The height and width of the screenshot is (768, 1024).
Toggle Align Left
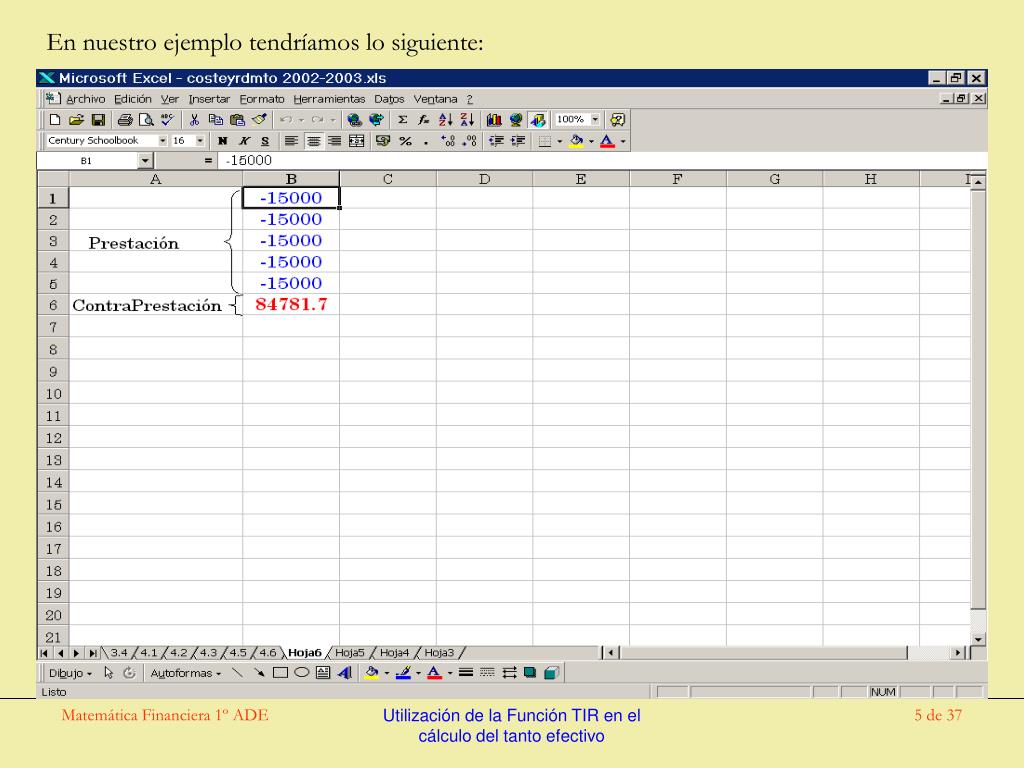(x=291, y=140)
